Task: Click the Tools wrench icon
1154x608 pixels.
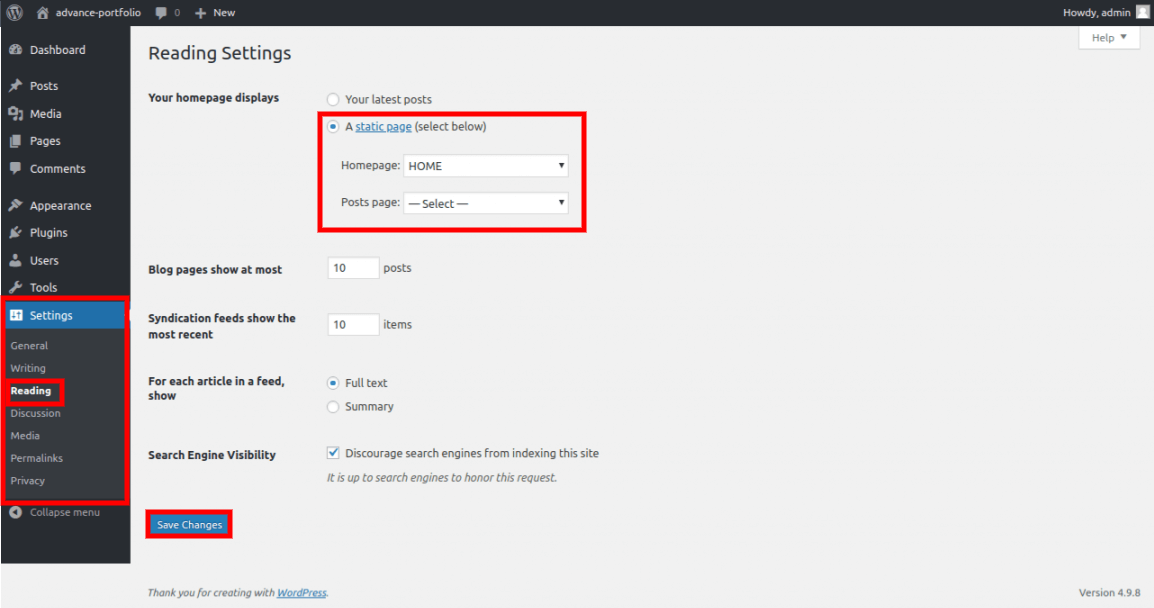Action: tap(15, 287)
